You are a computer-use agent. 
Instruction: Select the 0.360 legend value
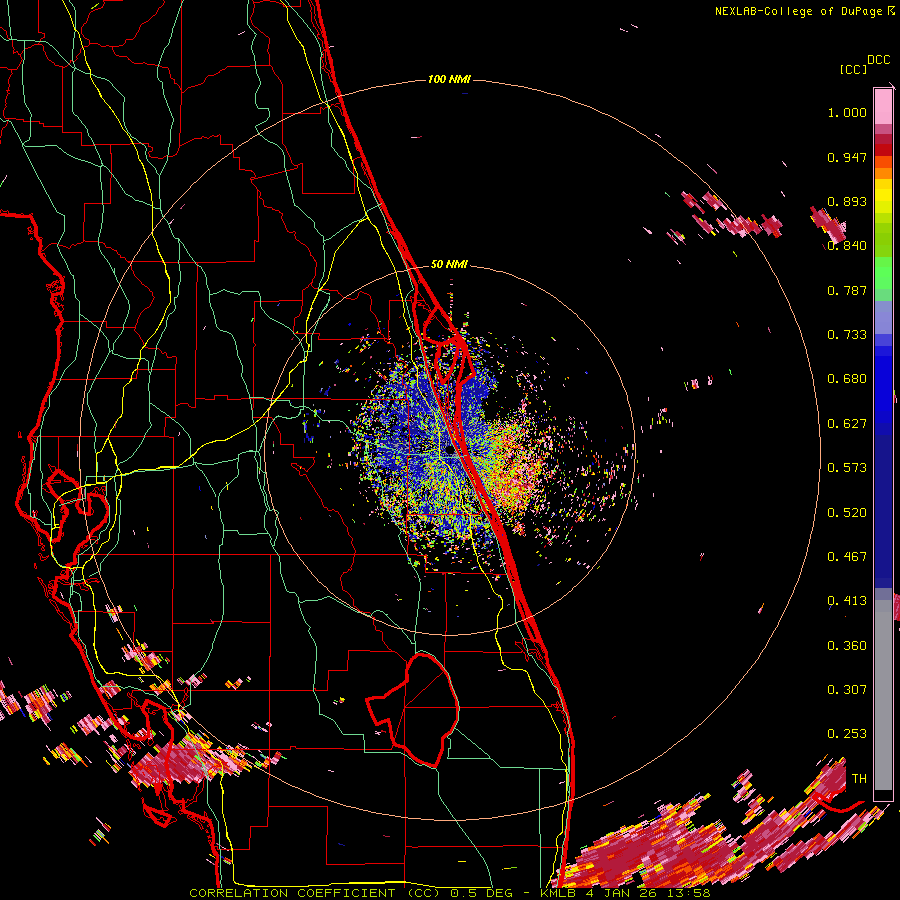coord(847,646)
